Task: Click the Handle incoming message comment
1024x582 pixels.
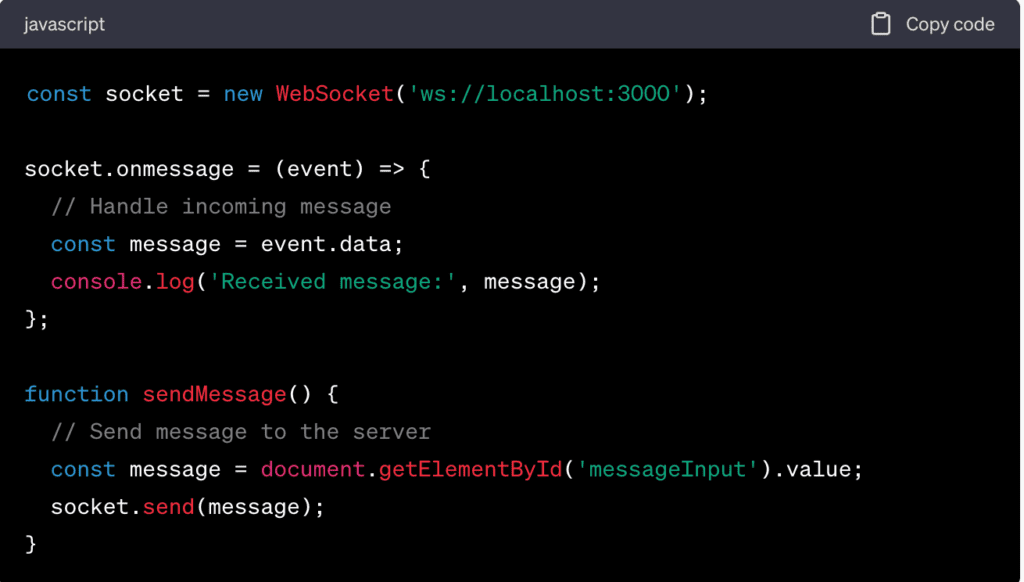Action: [221, 207]
